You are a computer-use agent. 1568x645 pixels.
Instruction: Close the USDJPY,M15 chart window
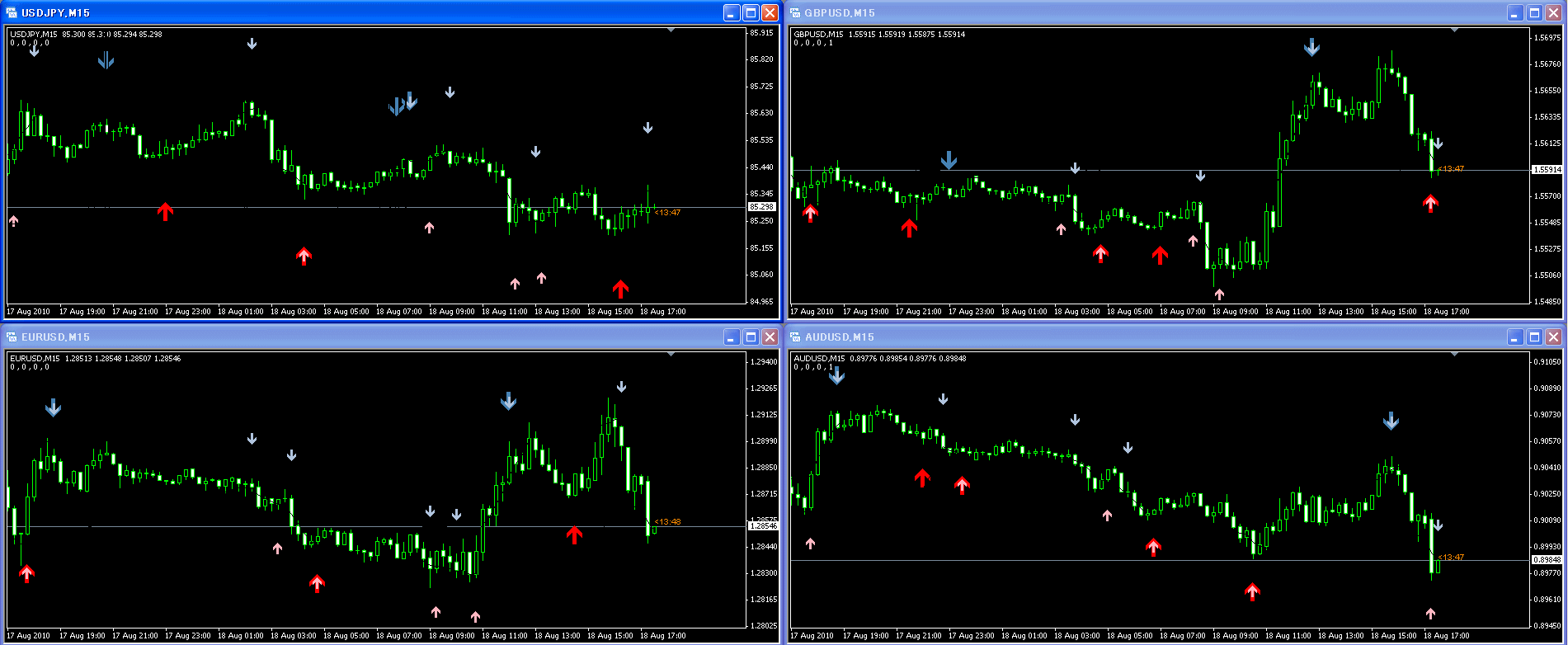[770, 12]
